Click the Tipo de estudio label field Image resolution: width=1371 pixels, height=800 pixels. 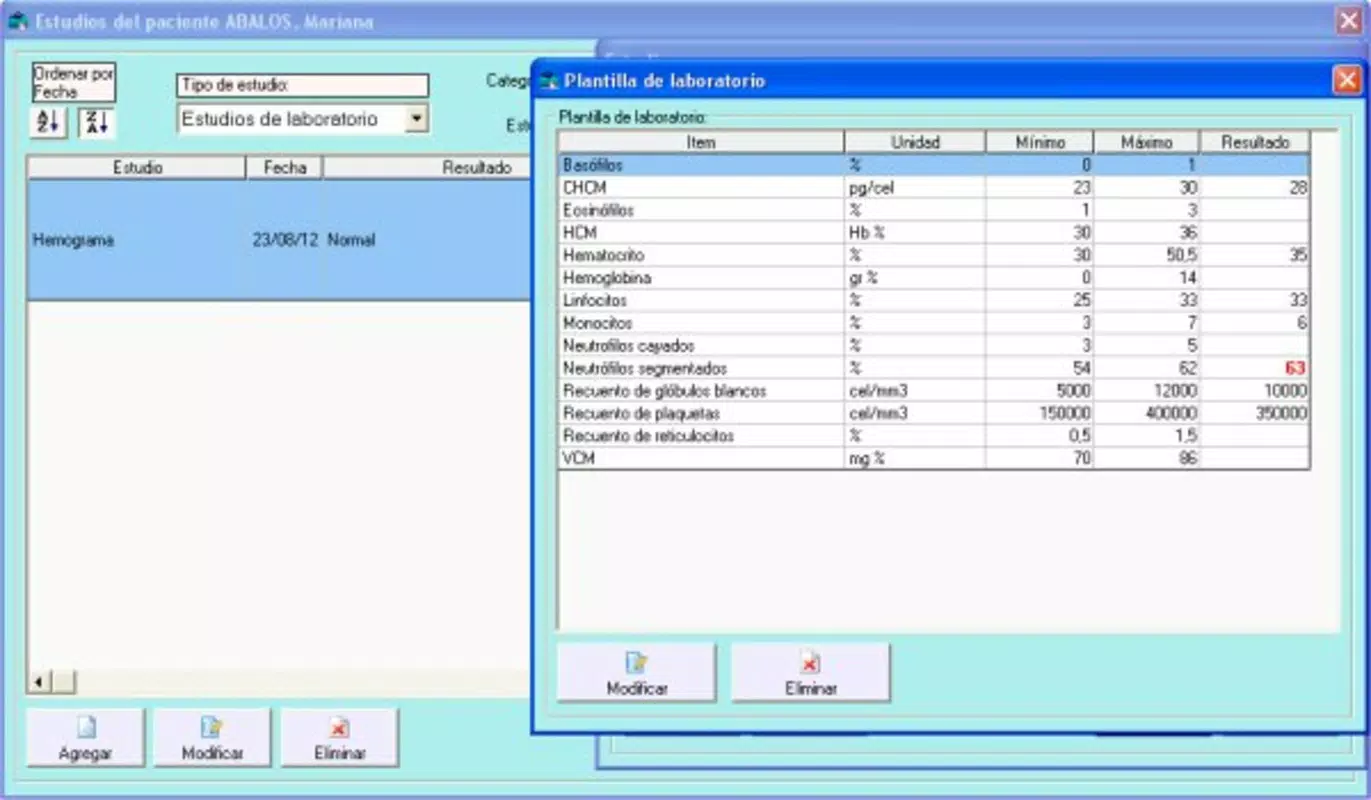point(303,86)
